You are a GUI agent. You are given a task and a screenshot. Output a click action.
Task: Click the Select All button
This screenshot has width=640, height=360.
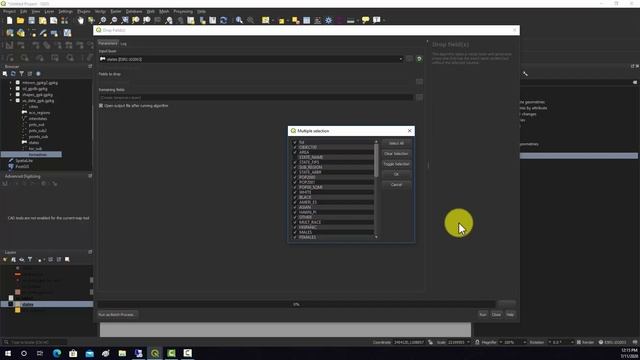pyautogui.click(x=396, y=143)
